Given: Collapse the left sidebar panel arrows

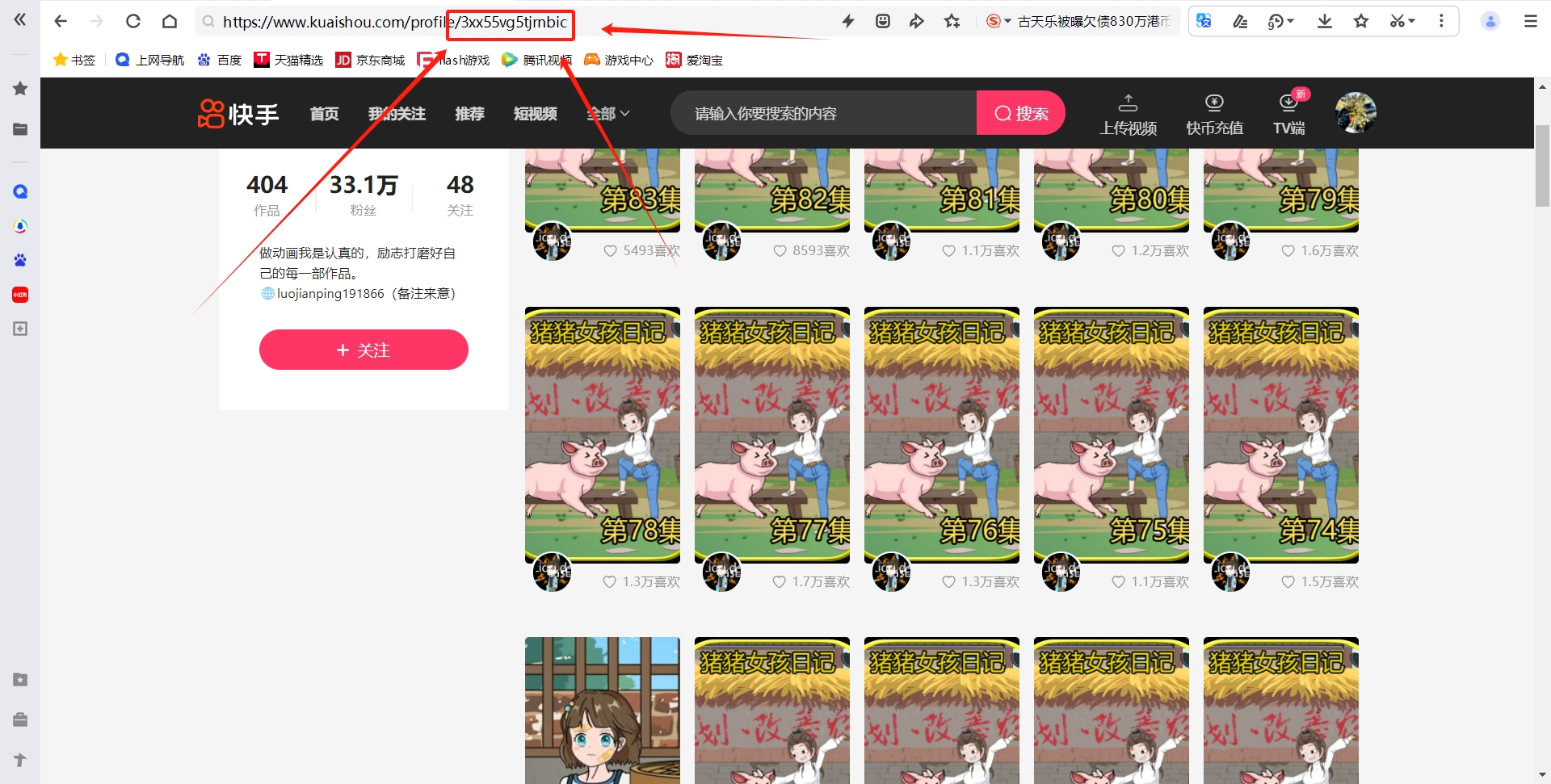Looking at the screenshot, I should click(20, 19).
